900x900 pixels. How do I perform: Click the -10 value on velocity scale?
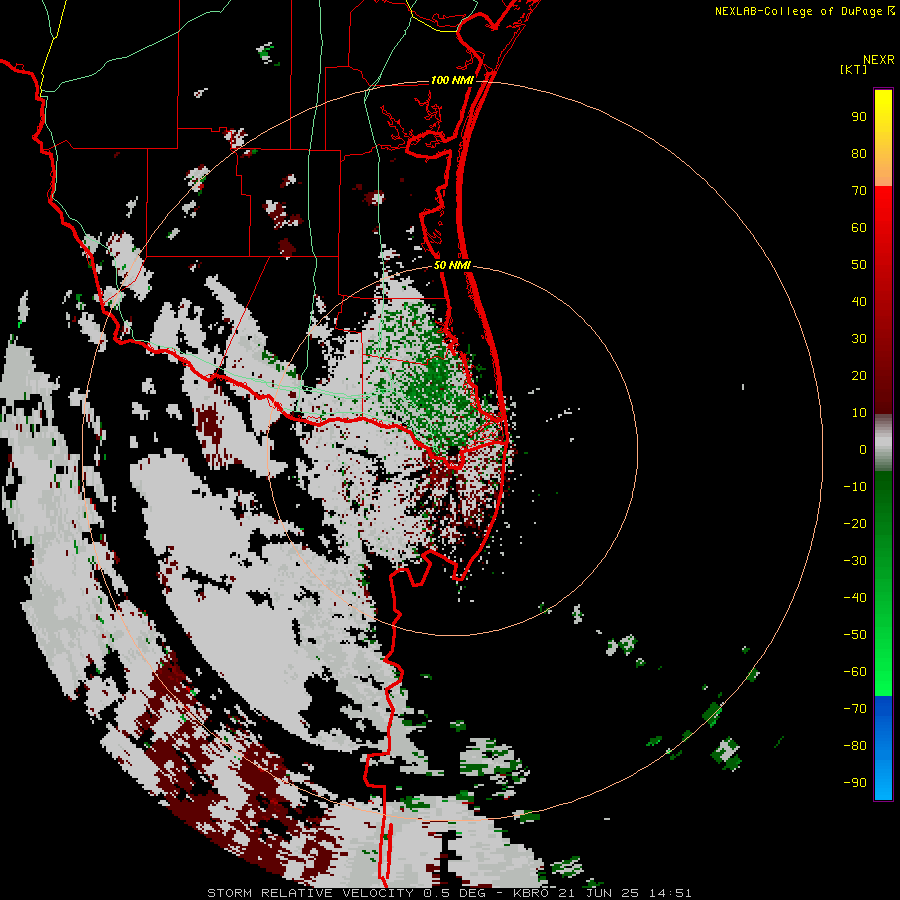(855, 487)
